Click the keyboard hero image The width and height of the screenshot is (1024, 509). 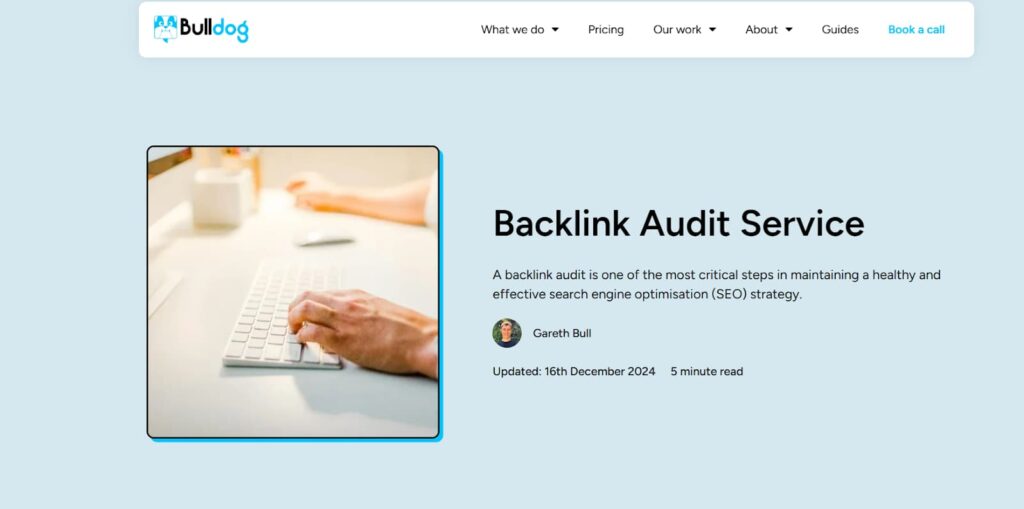pyautogui.click(x=293, y=291)
